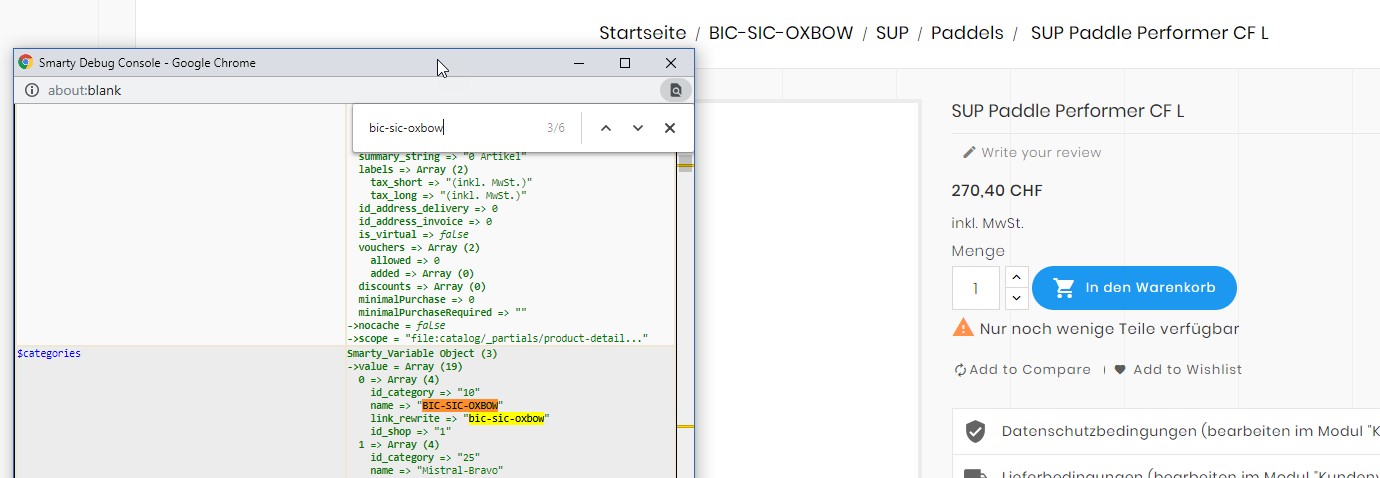Image resolution: width=1380 pixels, height=478 pixels.
Task: Click the last breadcrumb SUP Paddle Performer CF L
Action: click(x=1150, y=33)
